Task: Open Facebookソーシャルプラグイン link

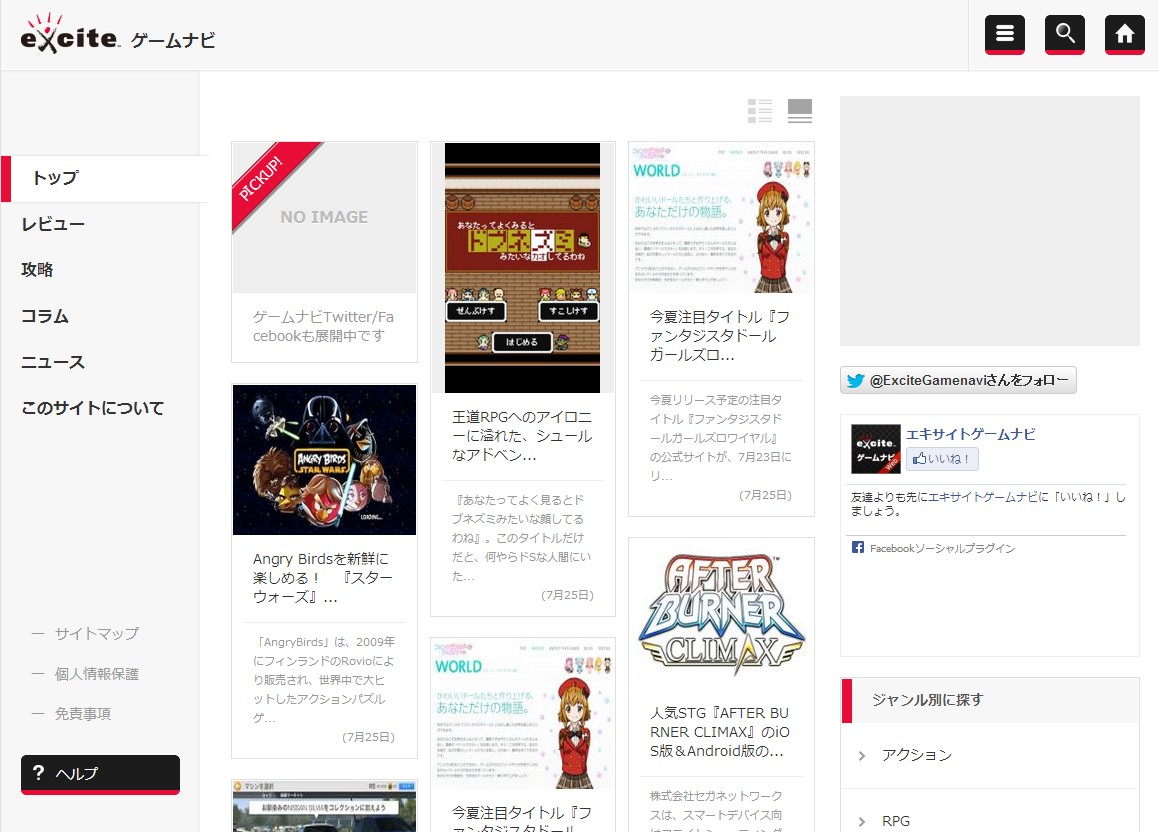Action: tap(942, 548)
